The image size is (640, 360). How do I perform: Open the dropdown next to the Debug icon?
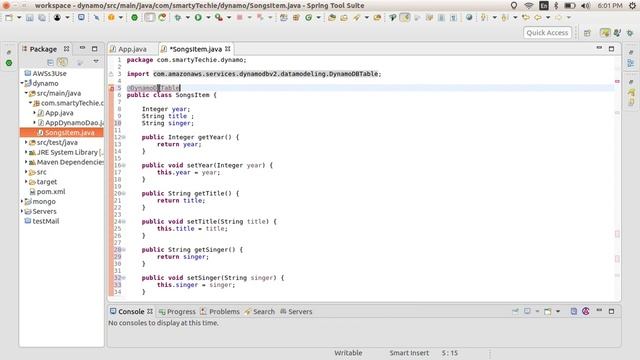188,18
